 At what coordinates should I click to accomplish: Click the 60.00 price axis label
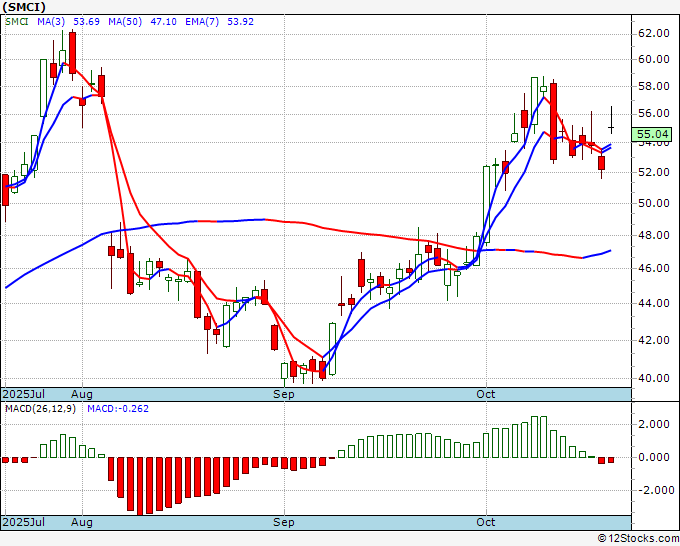coord(654,59)
